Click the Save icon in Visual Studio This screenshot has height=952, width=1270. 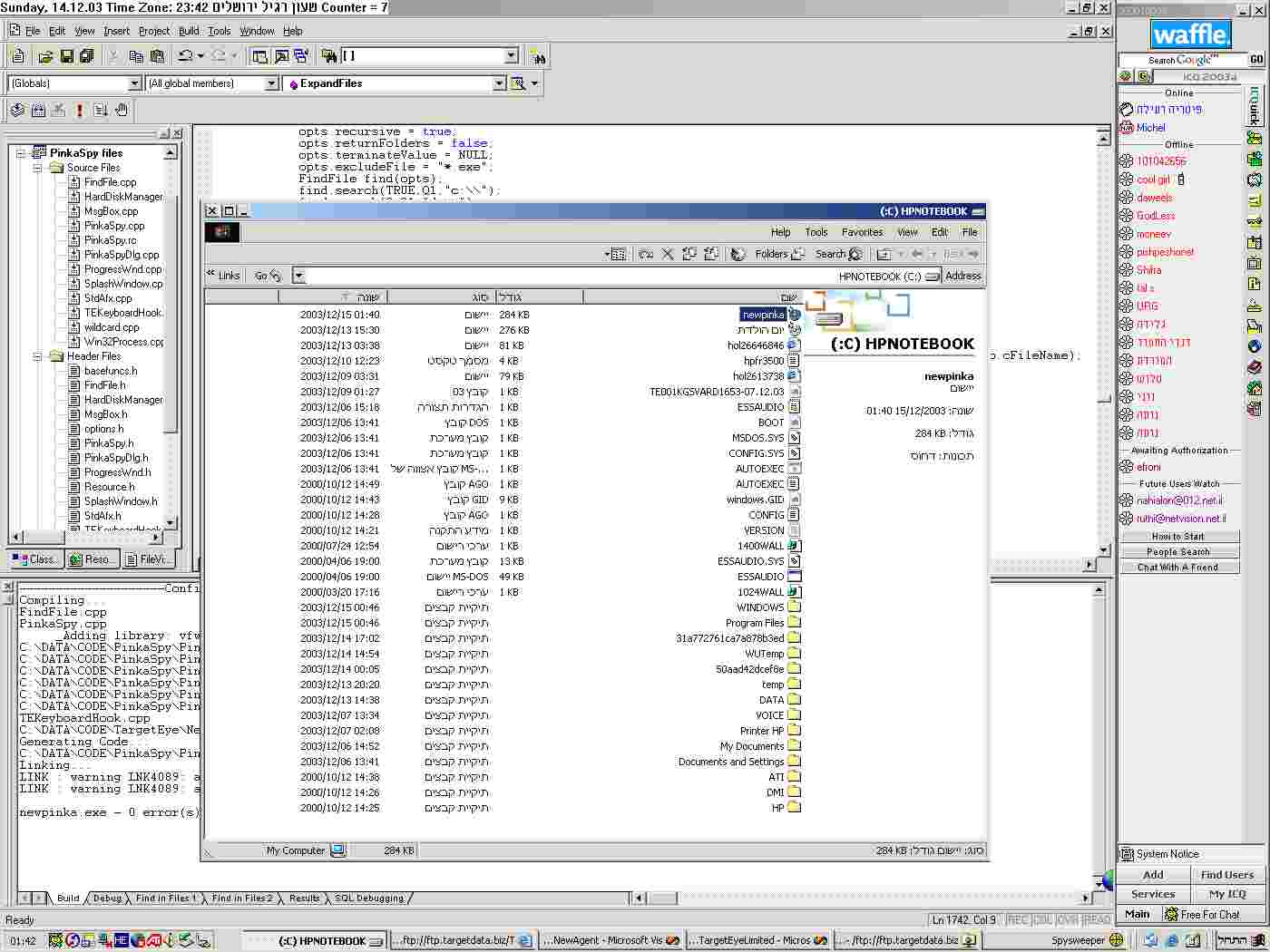coord(66,56)
